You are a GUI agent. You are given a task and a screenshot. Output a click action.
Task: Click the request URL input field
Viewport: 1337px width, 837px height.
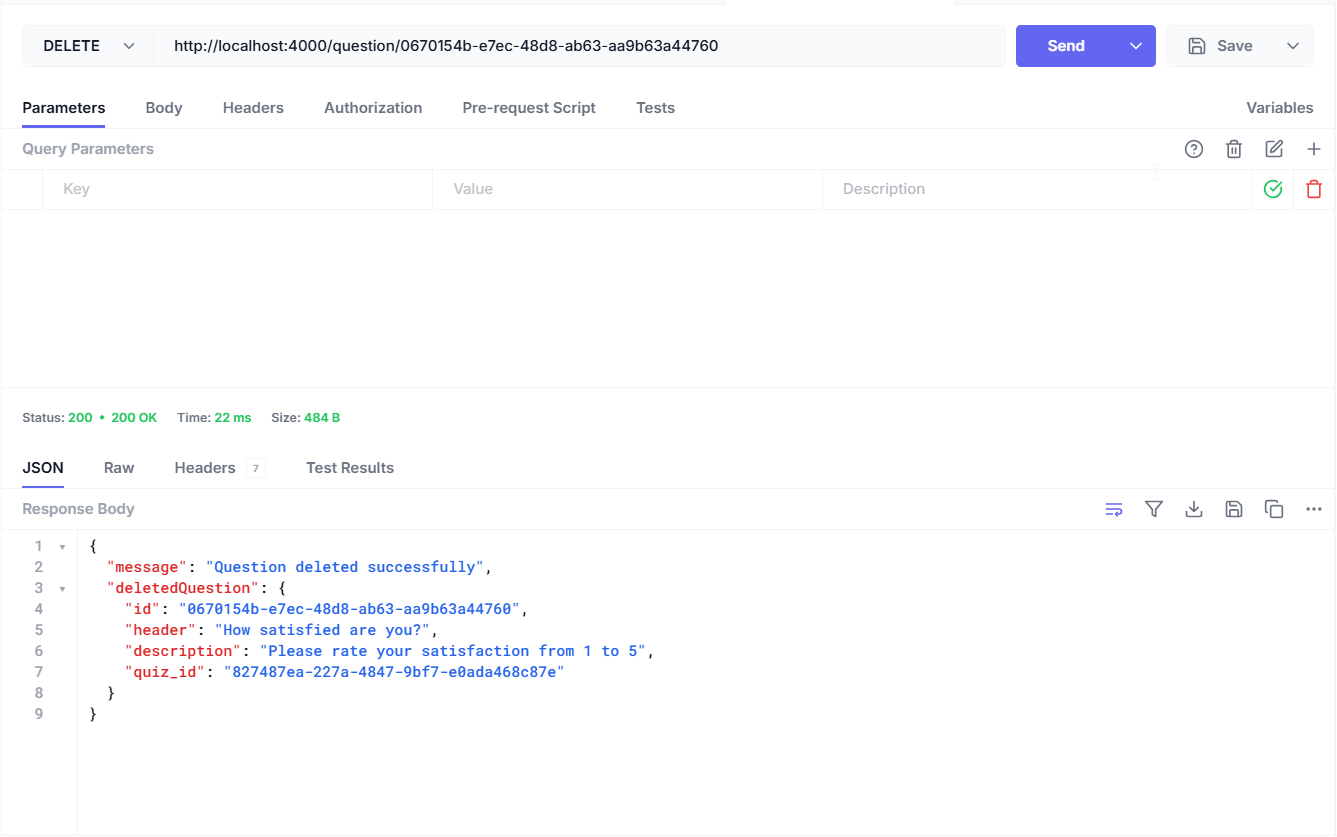click(x=580, y=46)
